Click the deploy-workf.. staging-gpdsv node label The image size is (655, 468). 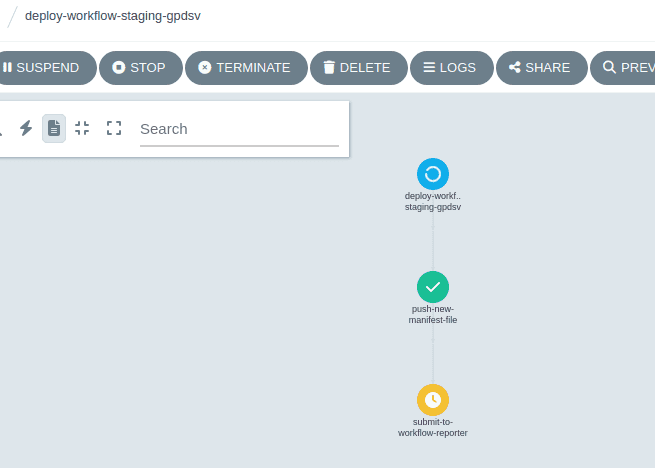(x=433, y=202)
